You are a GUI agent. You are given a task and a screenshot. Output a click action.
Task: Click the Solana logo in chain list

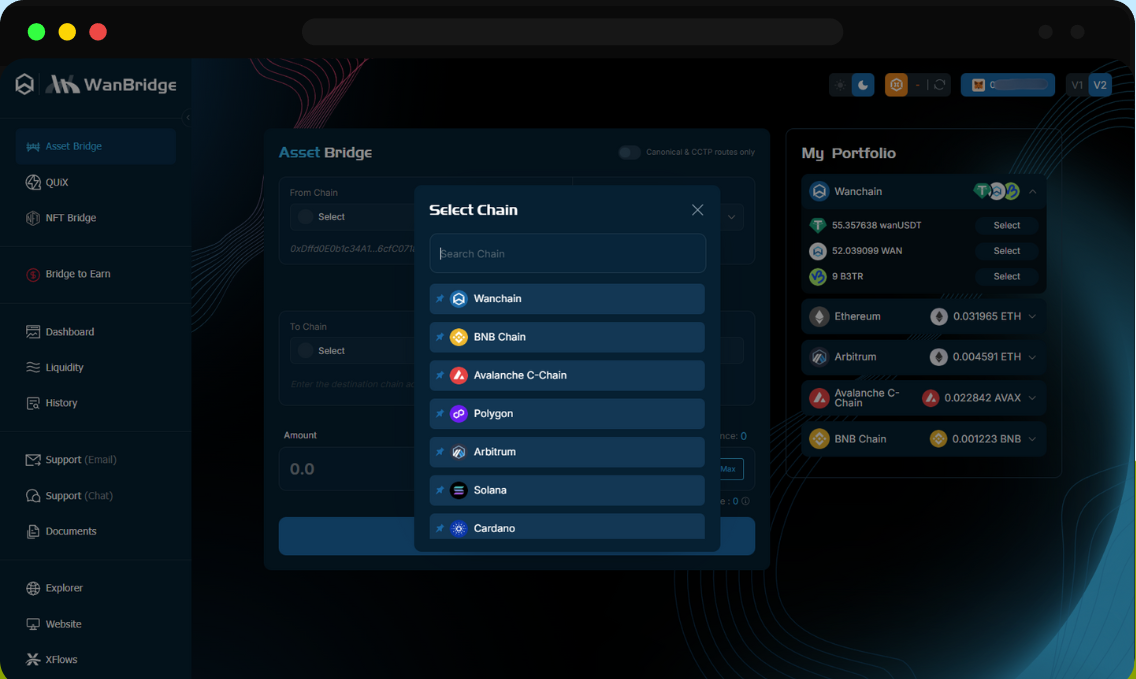tap(459, 490)
